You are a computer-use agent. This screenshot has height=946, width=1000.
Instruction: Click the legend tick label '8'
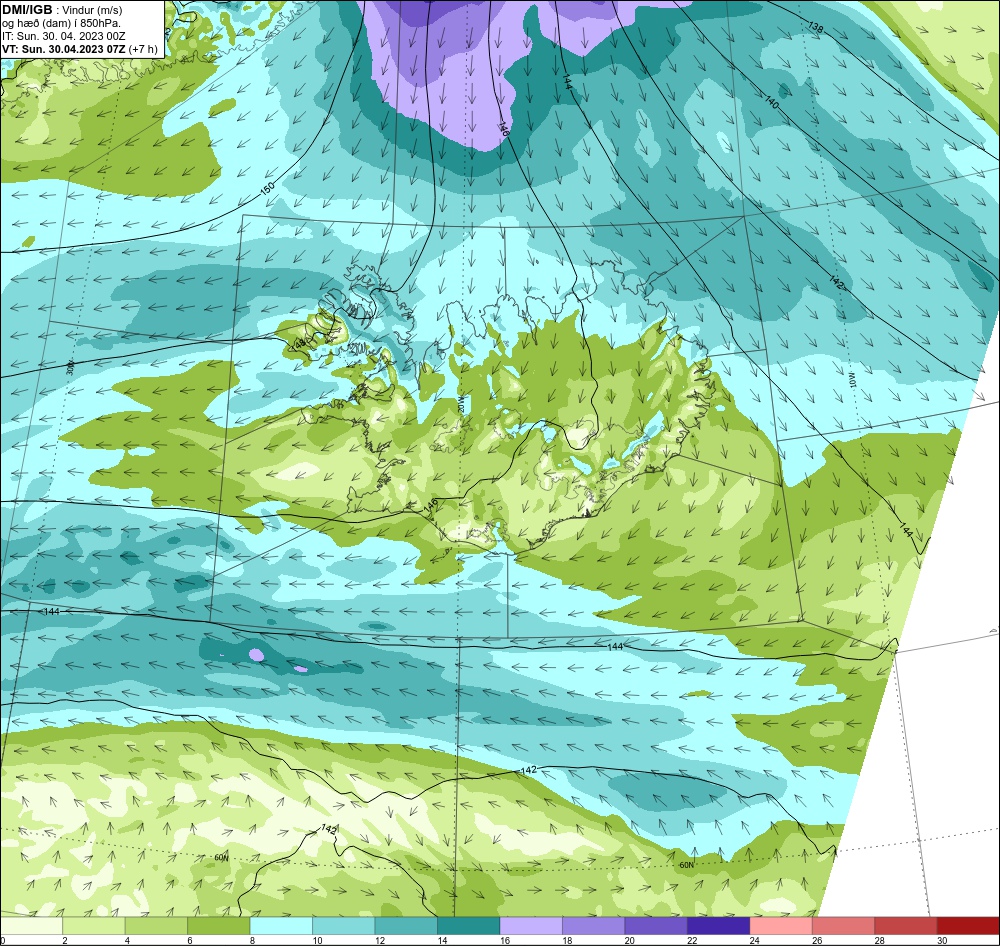coord(252,940)
